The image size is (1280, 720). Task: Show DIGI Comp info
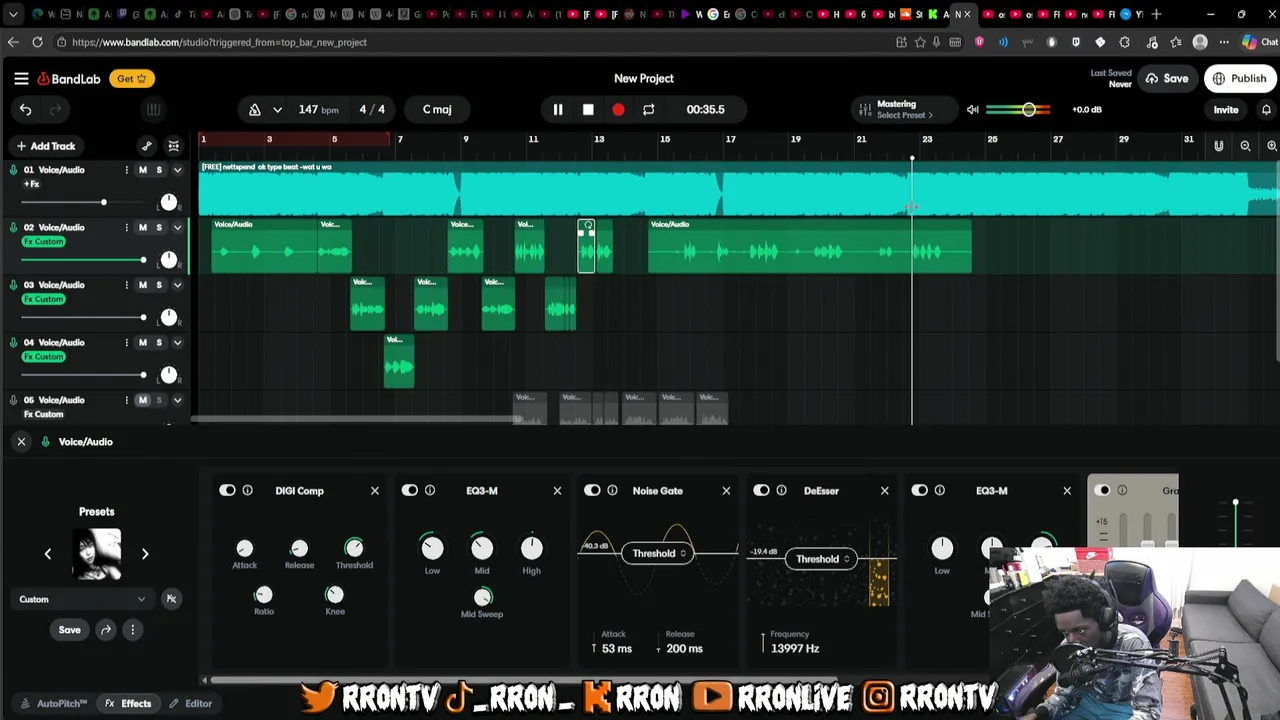[247, 490]
